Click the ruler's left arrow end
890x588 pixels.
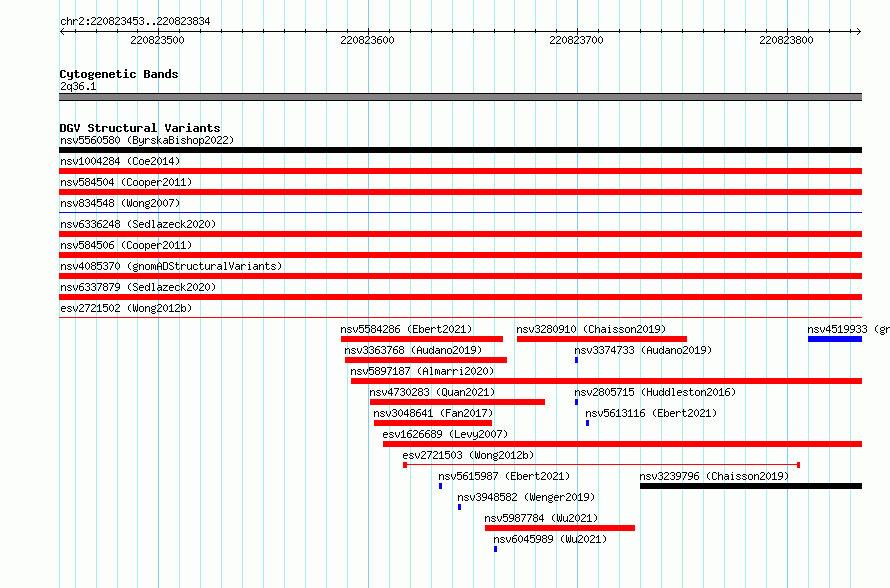[62, 31]
